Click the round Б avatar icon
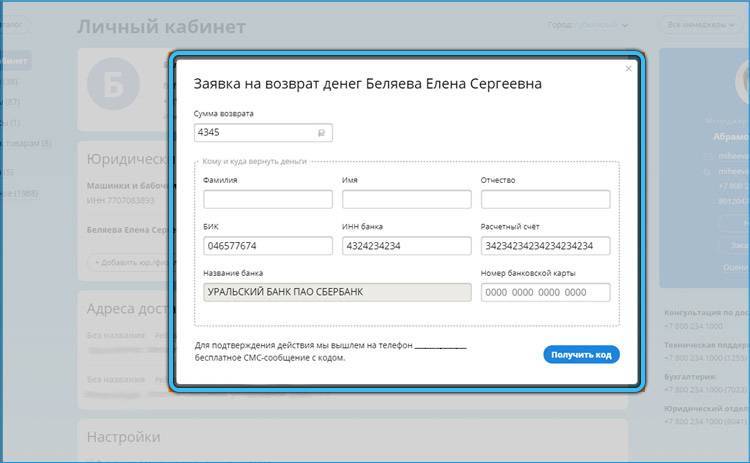This screenshot has height=463, width=750. click(x=114, y=84)
